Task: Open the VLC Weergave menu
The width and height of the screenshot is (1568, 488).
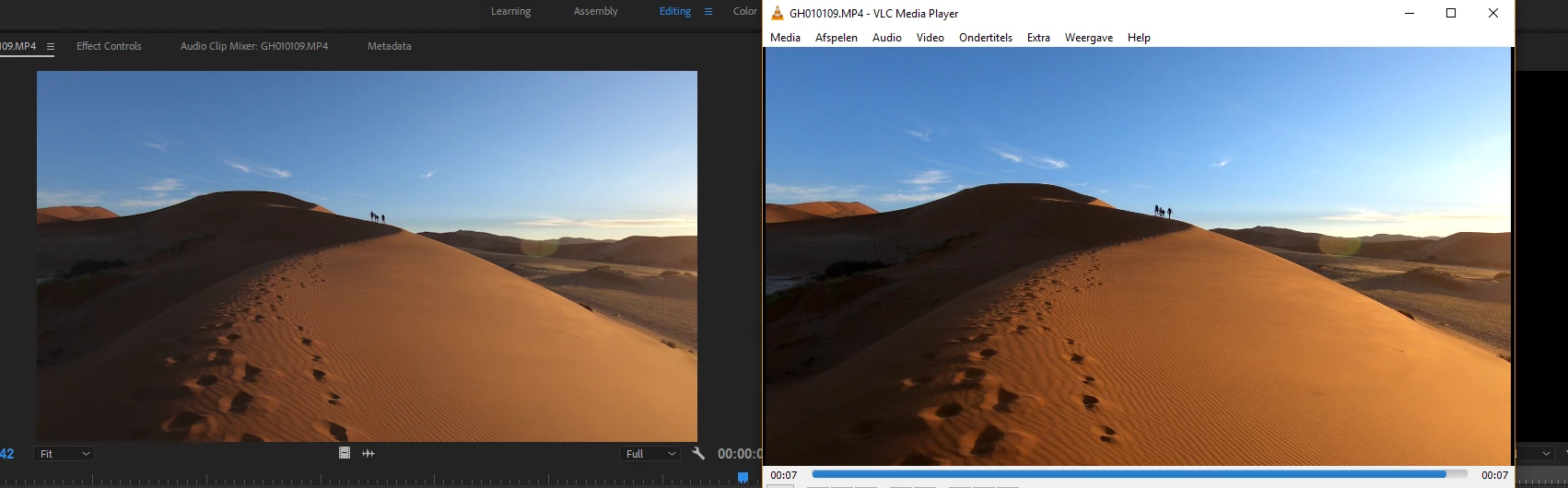Action: pyautogui.click(x=1089, y=38)
